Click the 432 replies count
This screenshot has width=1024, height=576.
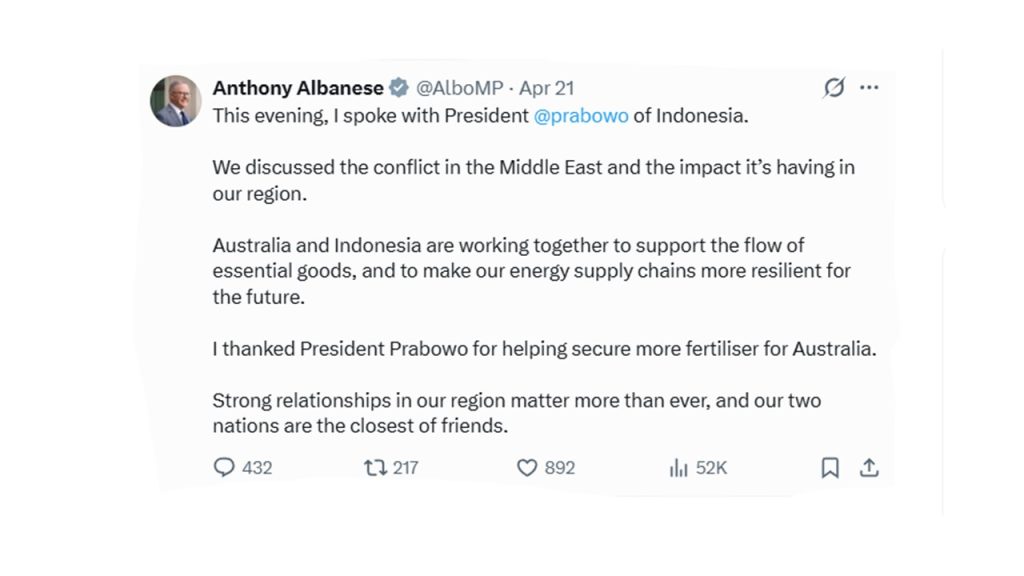[x=257, y=467]
